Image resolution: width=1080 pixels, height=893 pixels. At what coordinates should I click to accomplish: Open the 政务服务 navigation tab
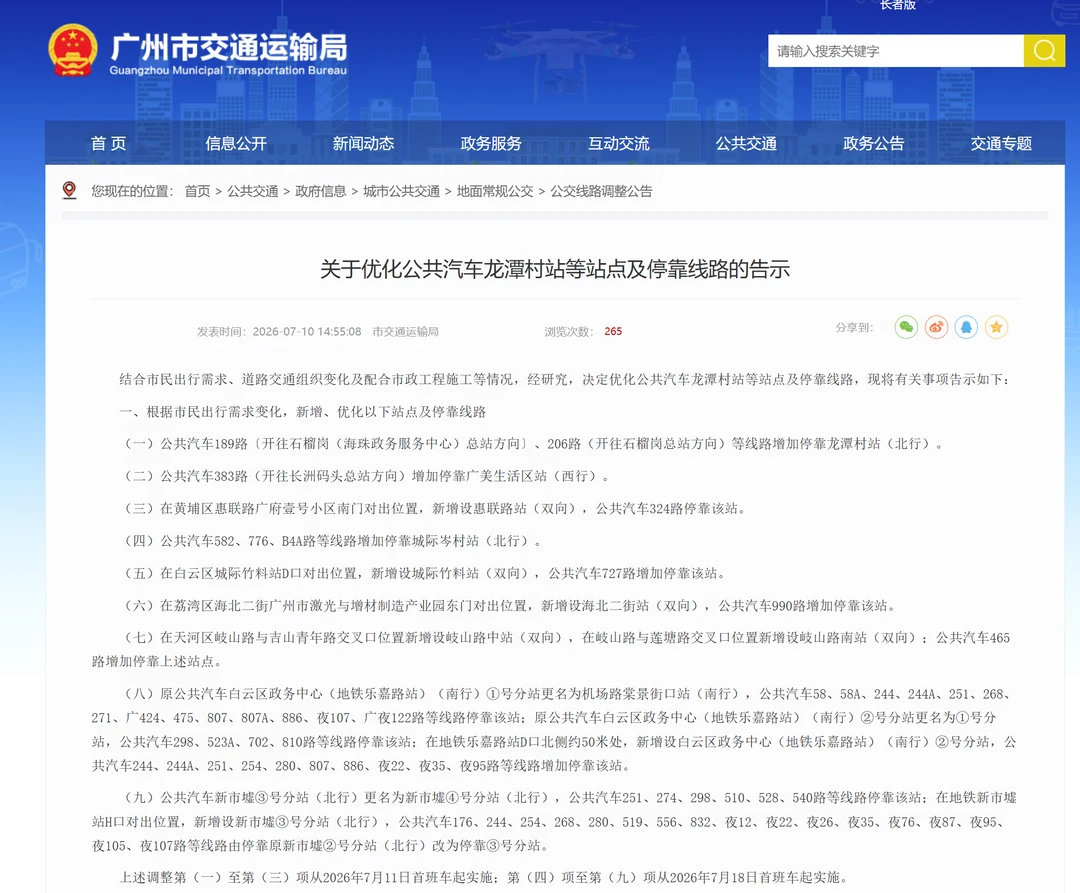point(491,143)
